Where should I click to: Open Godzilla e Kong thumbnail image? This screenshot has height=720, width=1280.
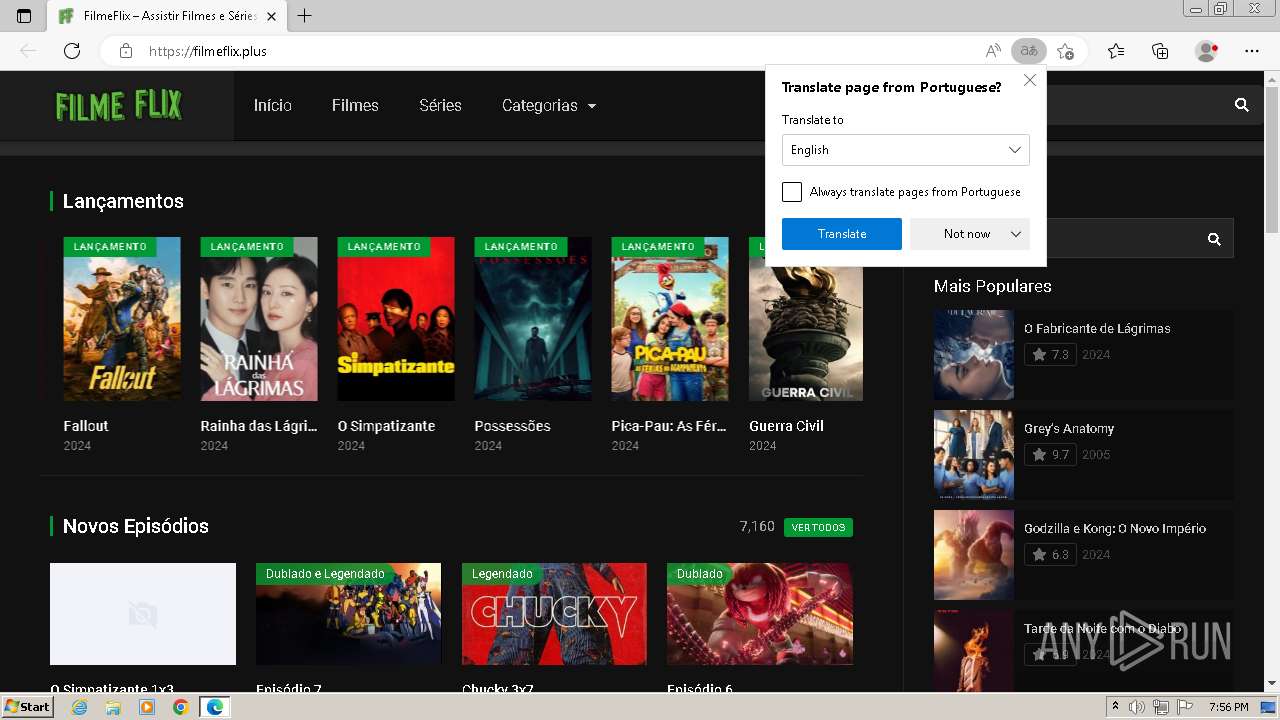974,555
